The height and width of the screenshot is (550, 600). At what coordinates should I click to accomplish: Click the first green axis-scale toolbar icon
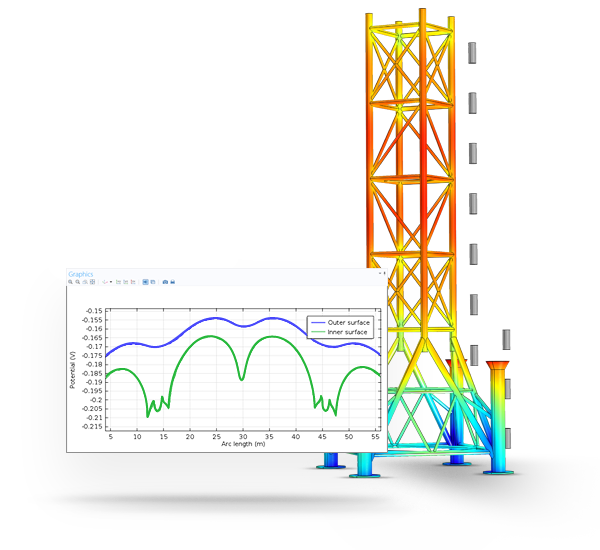(118, 282)
